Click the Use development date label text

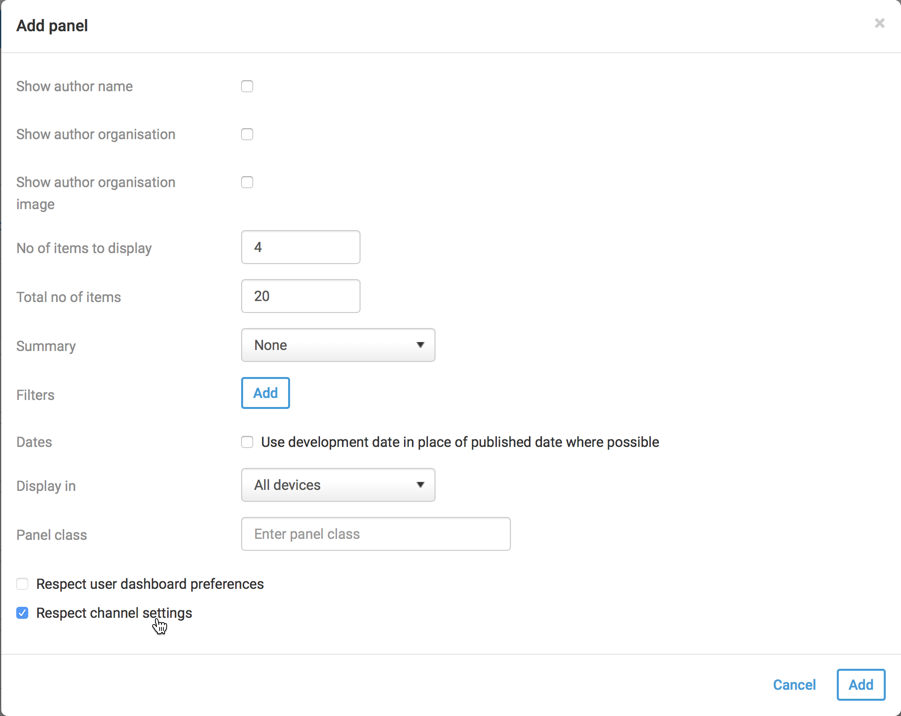pos(459,442)
